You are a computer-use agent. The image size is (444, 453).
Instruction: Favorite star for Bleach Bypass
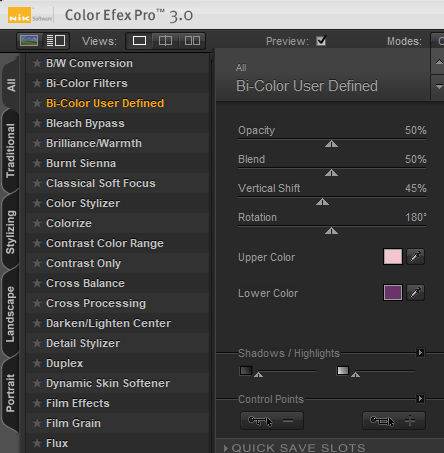point(37,123)
